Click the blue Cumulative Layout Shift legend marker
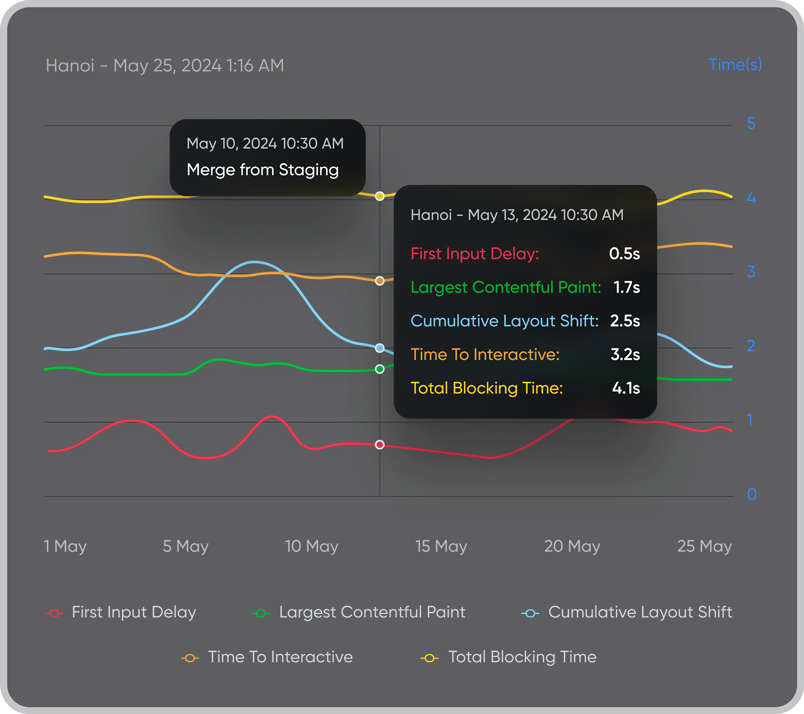804x714 pixels. pyautogui.click(x=529, y=612)
